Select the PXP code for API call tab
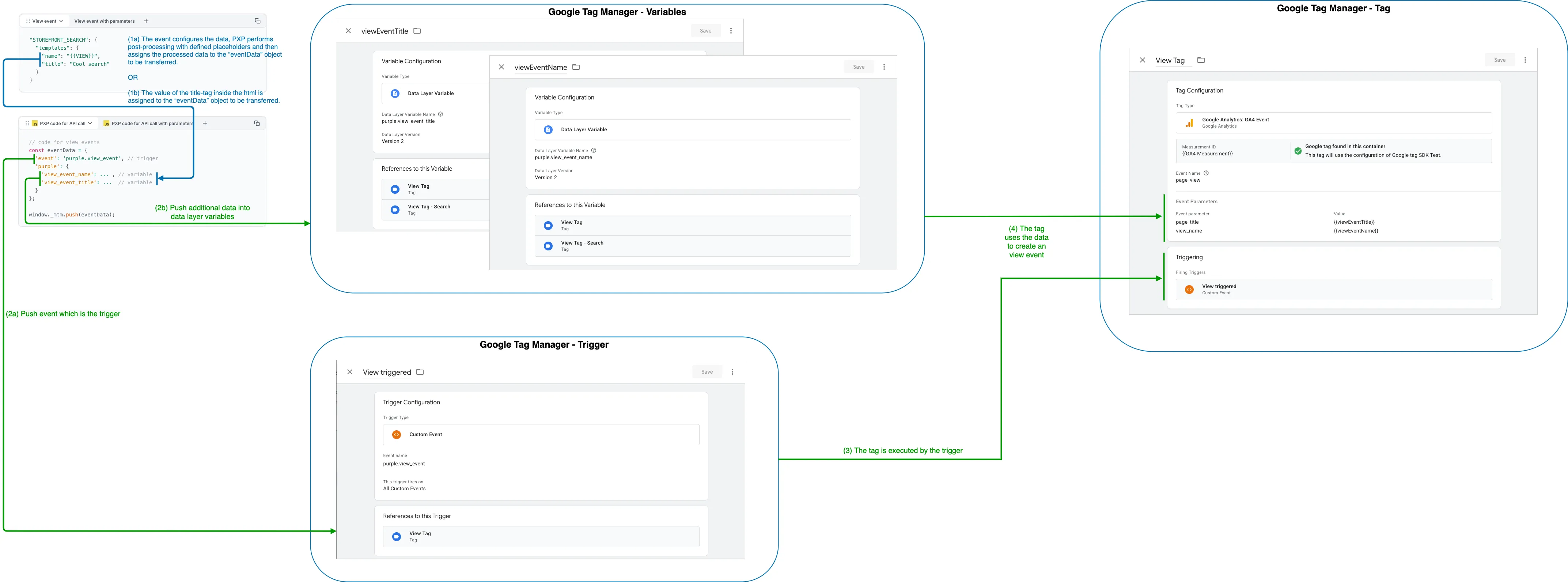The image size is (1568, 582). pyautogui.click(x=58, y=123)
